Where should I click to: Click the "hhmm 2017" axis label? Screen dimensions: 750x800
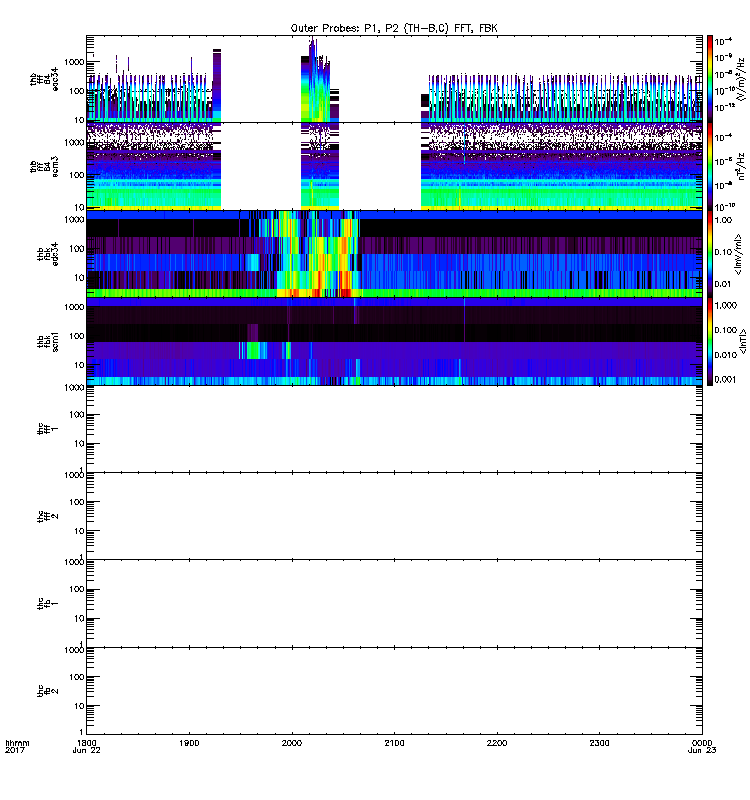click(x=17, y=746)
